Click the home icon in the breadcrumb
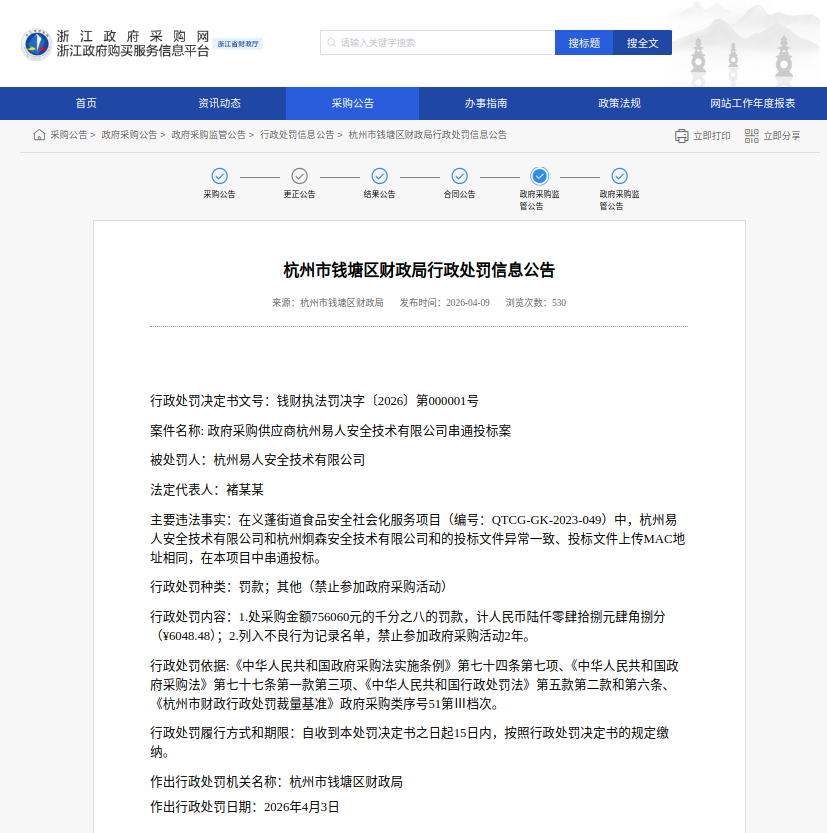Viewport: 827px width, 833px height. [x=39, y=135]
